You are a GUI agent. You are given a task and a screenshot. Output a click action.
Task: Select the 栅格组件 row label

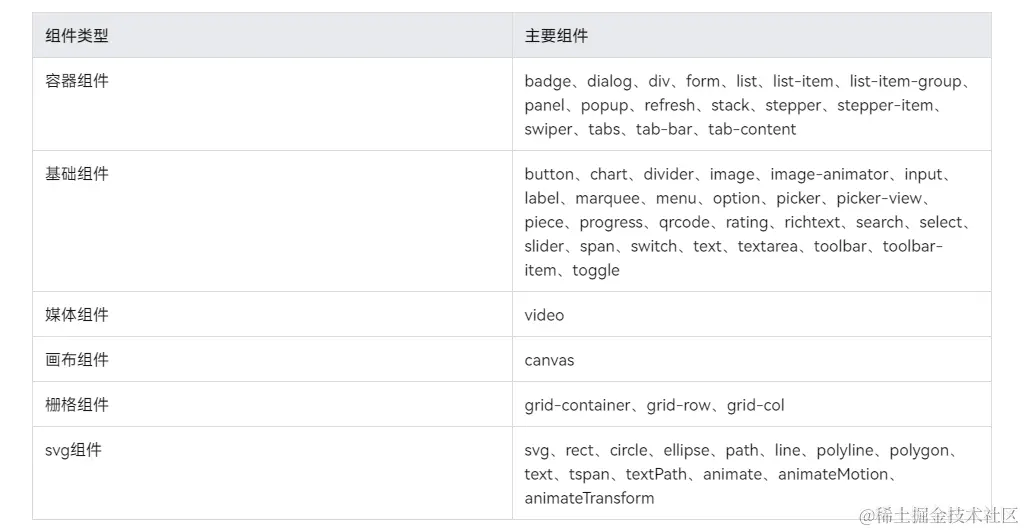[76, 405]
